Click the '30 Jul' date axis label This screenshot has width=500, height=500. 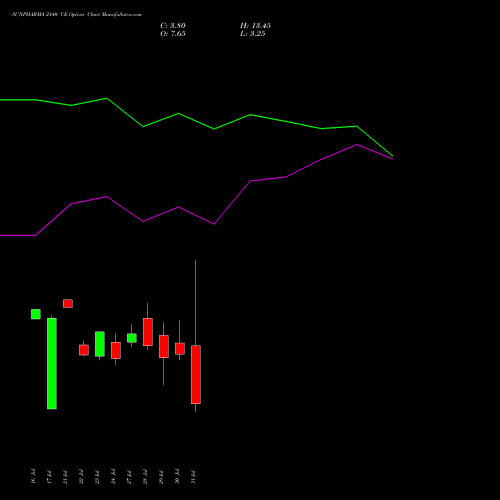[x=177, y=477]
